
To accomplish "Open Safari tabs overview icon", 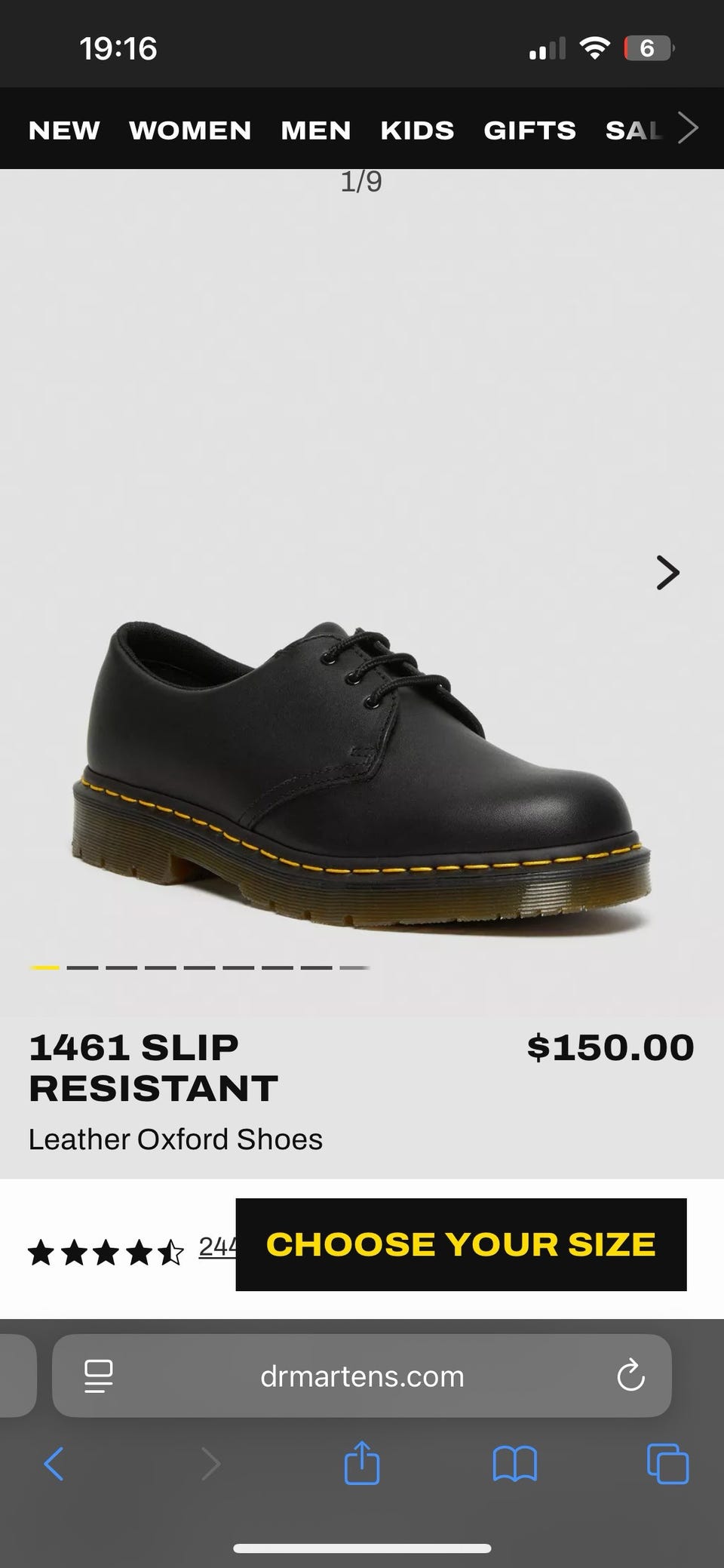I will pos(668,1464).
